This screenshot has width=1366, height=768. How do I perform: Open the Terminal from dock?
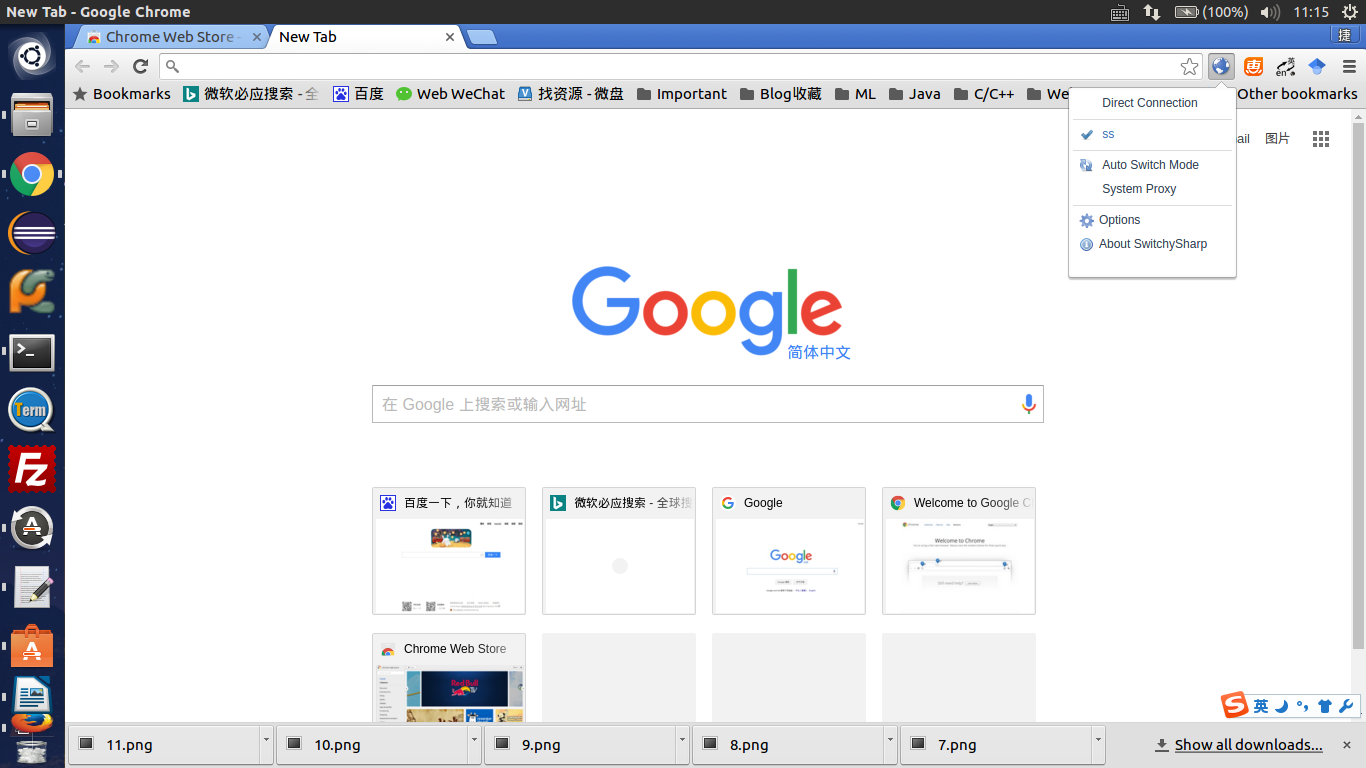click(x=32, y=352)
